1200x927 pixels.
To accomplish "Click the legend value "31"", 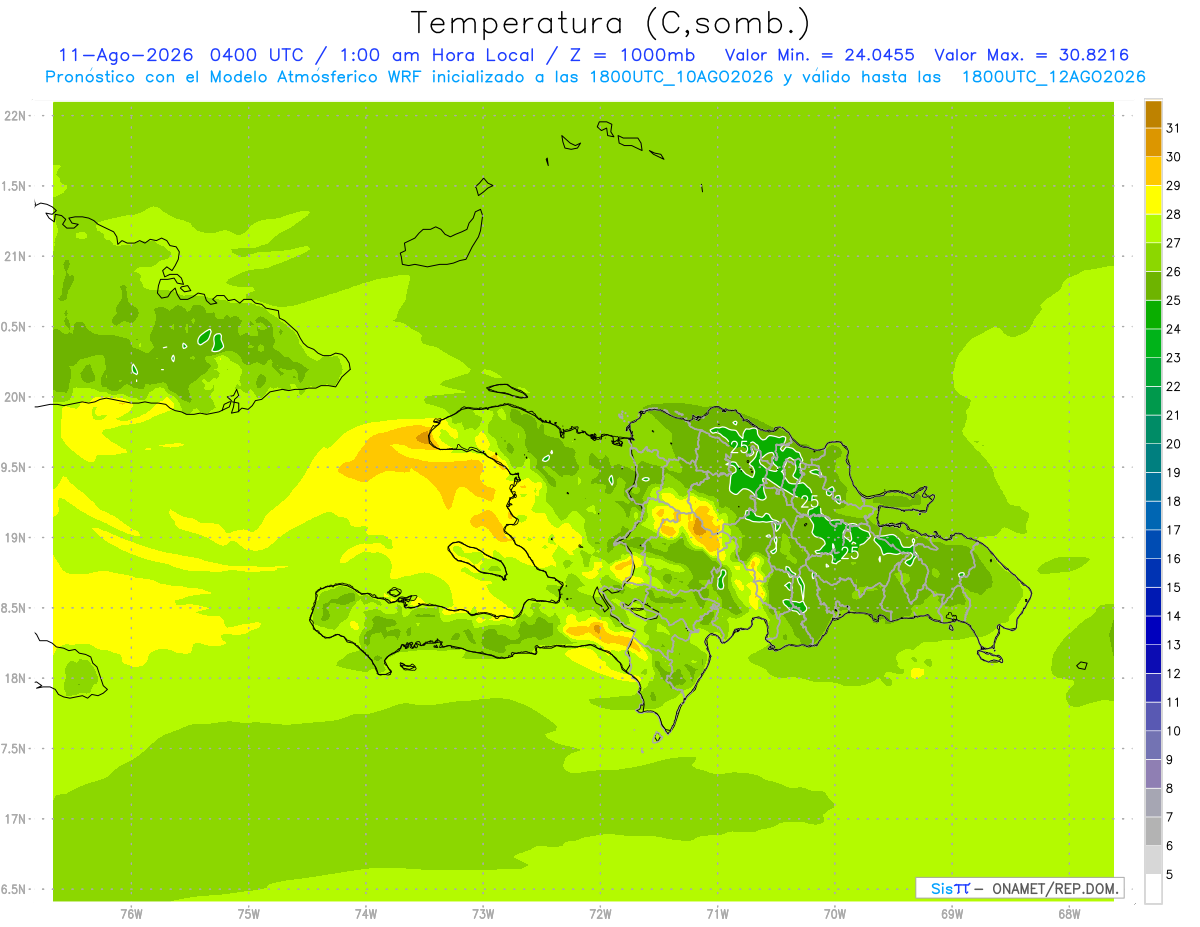I will 1174,128.
